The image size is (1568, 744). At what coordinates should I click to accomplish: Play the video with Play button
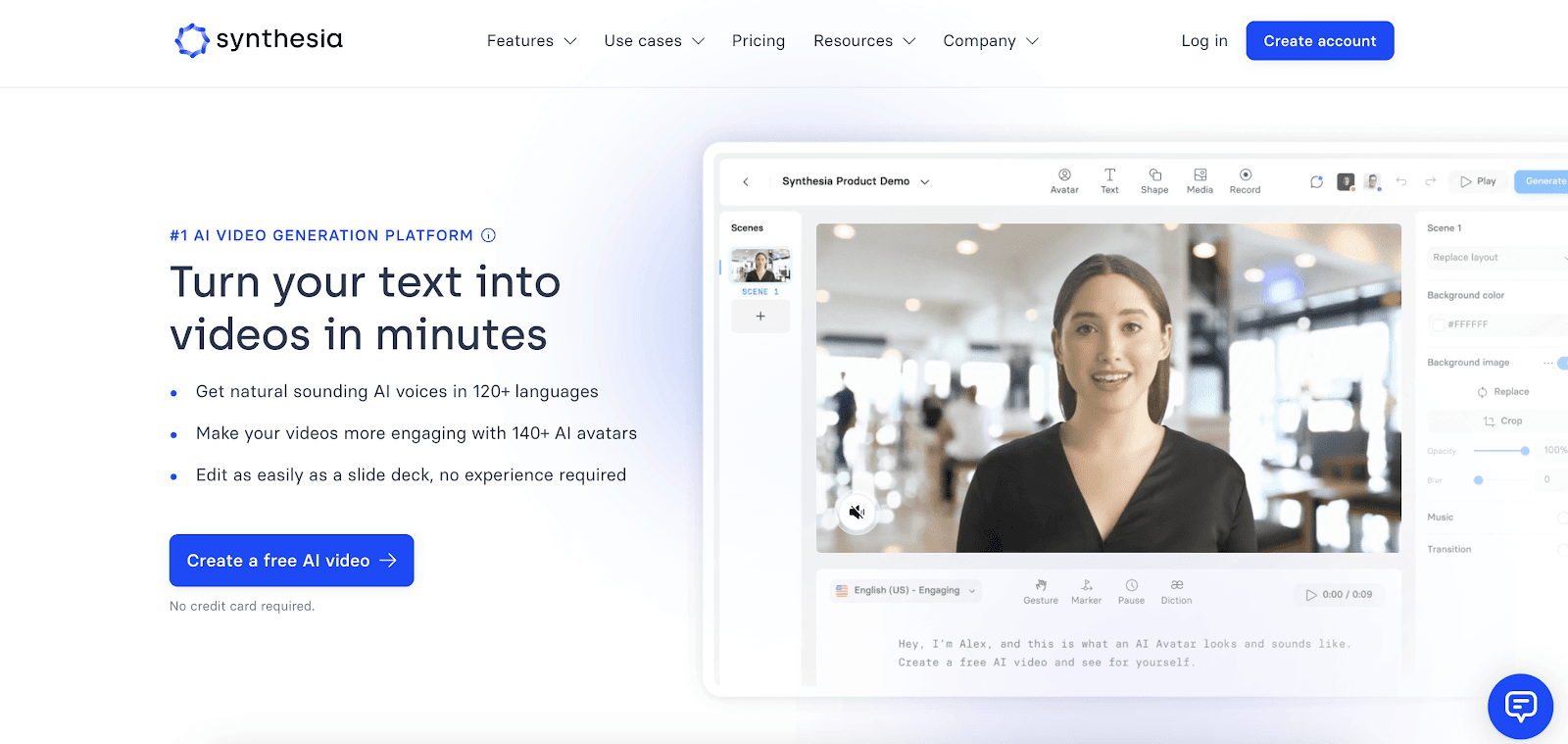point(1478,181)
